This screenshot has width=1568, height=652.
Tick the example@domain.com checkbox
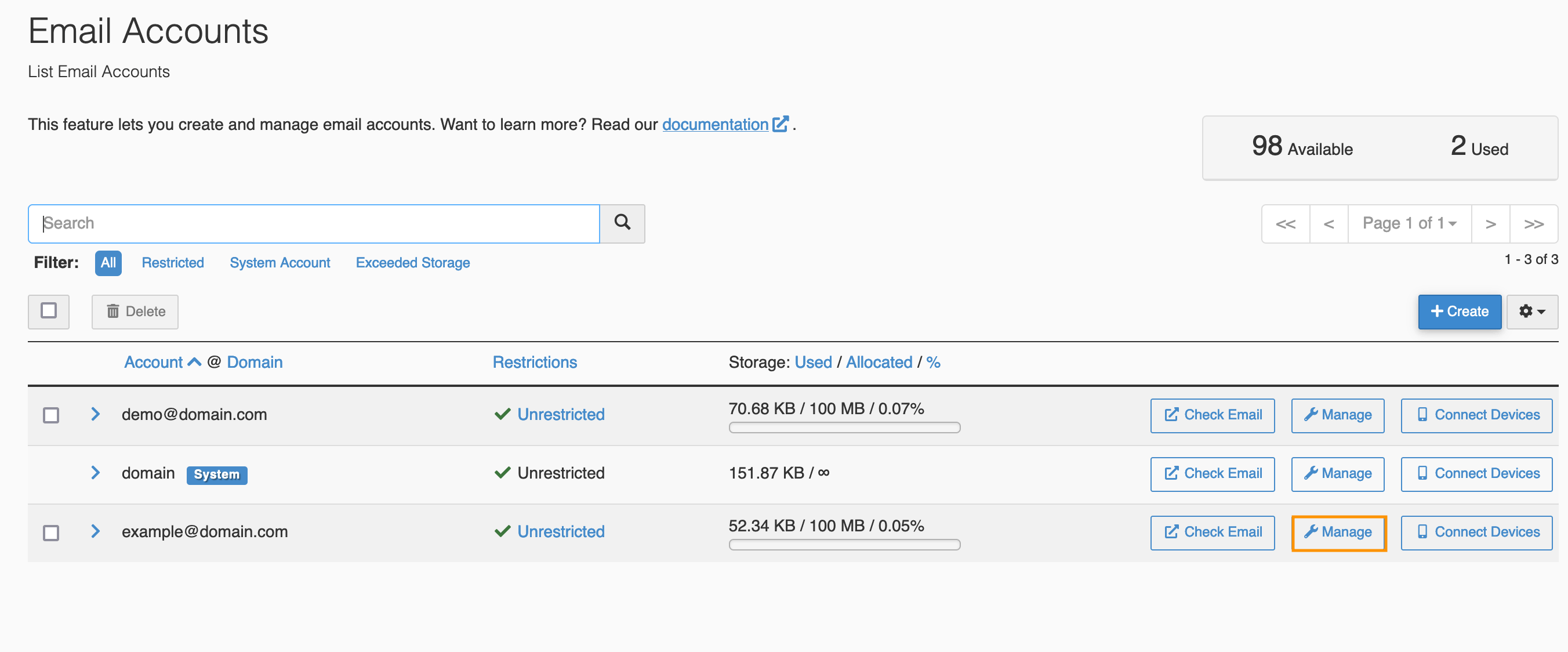coord(51,533)
